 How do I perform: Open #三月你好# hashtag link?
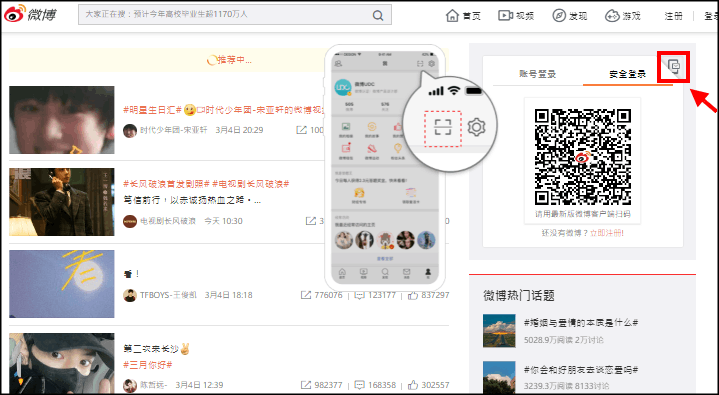tap(148, 365)
